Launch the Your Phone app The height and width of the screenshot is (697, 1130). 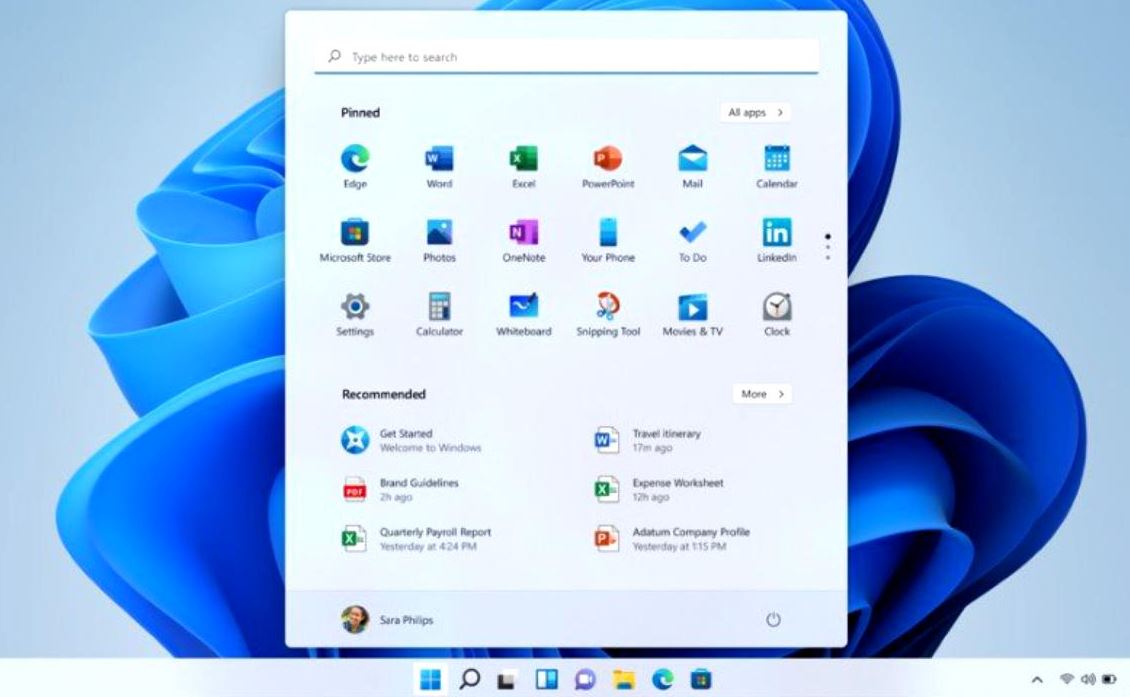608,240
